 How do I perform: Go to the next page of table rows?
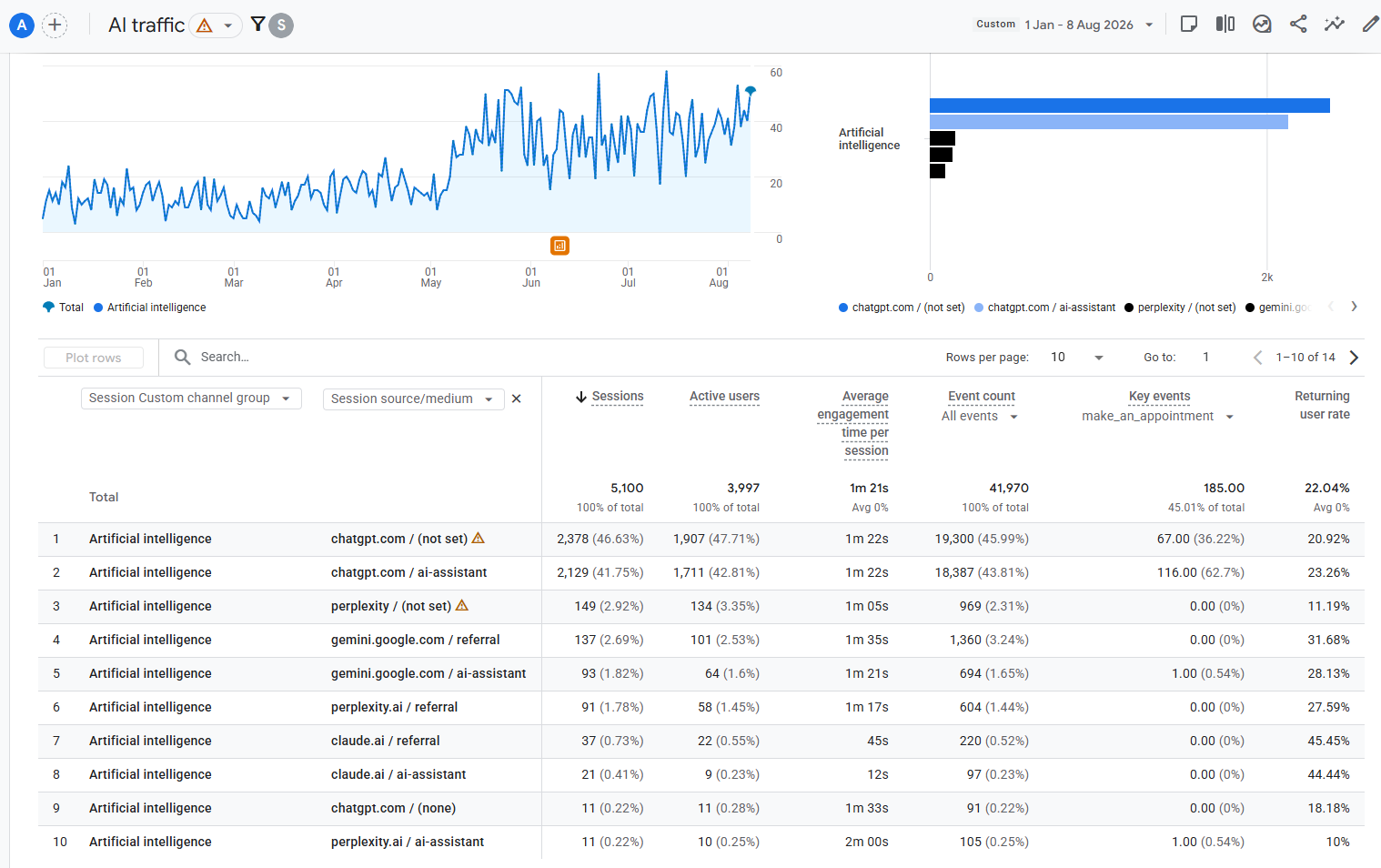[1354, 358]
